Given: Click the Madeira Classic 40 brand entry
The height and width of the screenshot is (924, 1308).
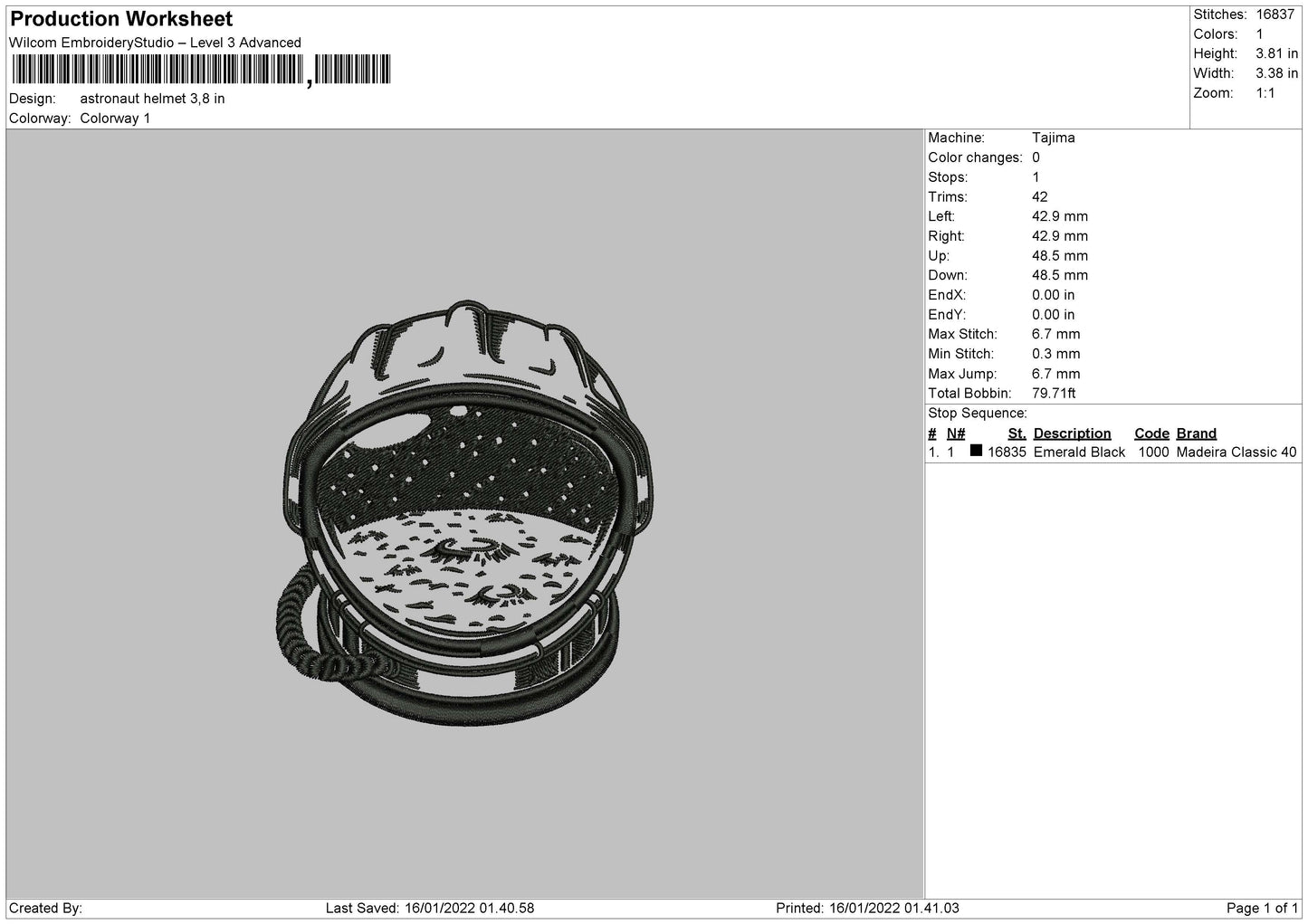Looking at the screenshot, I should point(1236,452).
